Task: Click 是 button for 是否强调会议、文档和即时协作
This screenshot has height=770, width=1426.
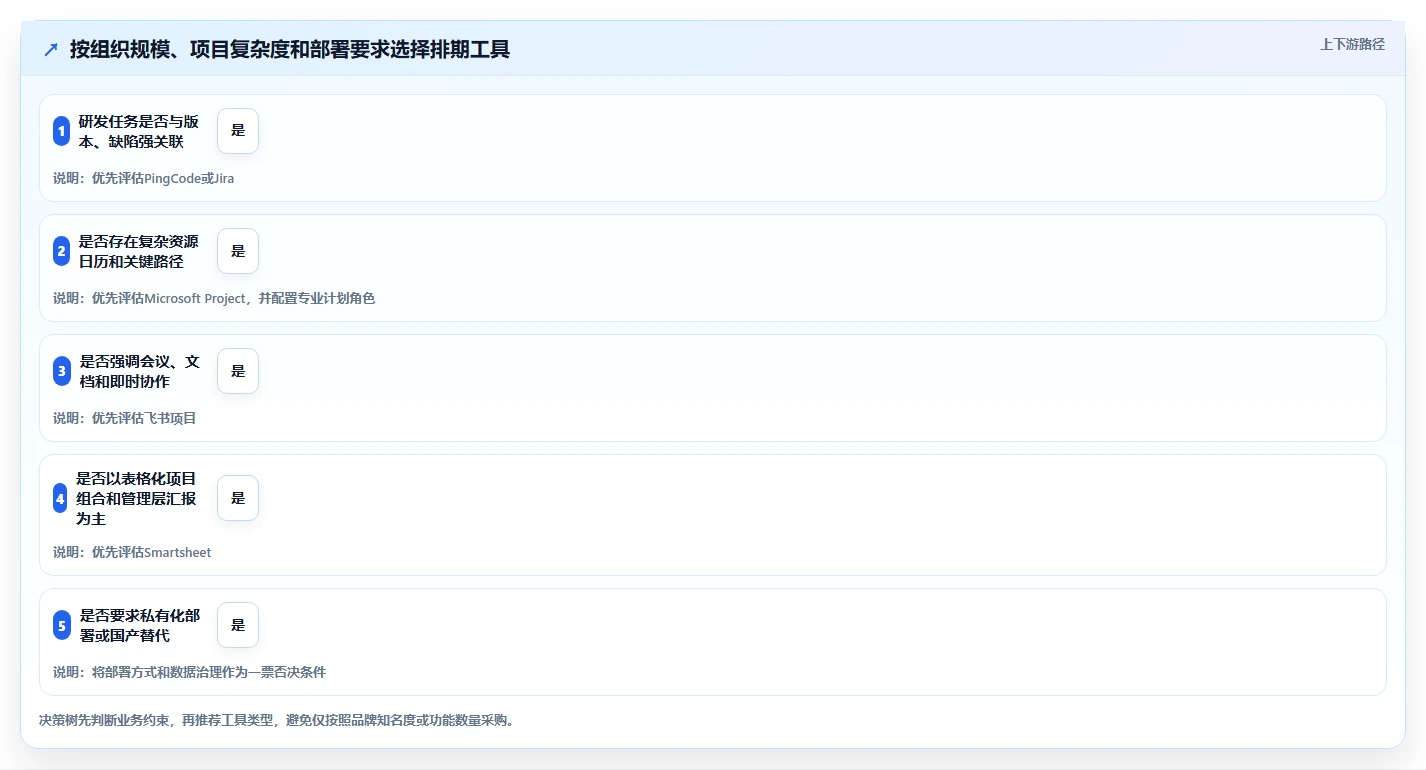Action: [238, 371]
